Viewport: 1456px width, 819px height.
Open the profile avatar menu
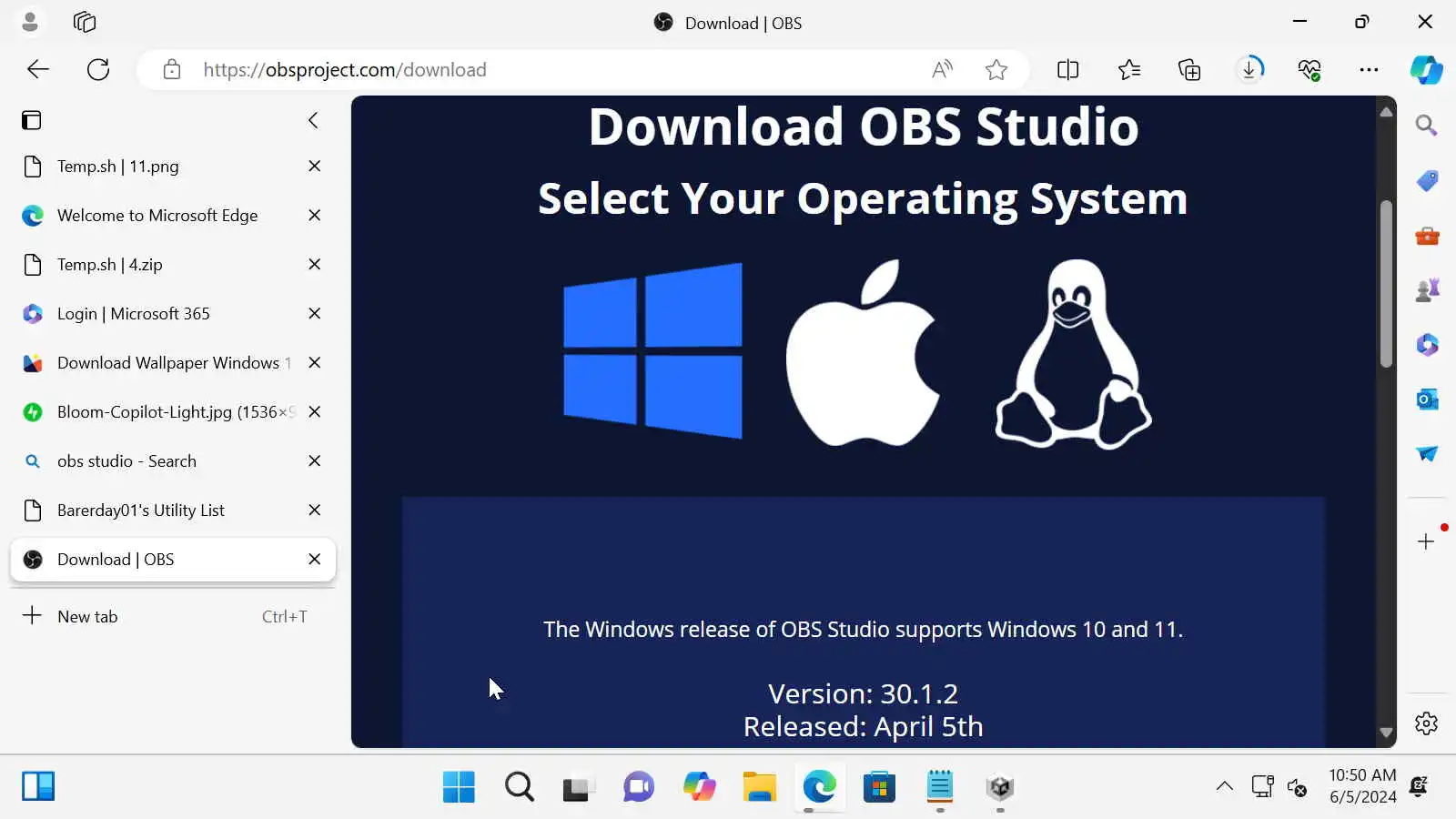click(x=30, y=22)
